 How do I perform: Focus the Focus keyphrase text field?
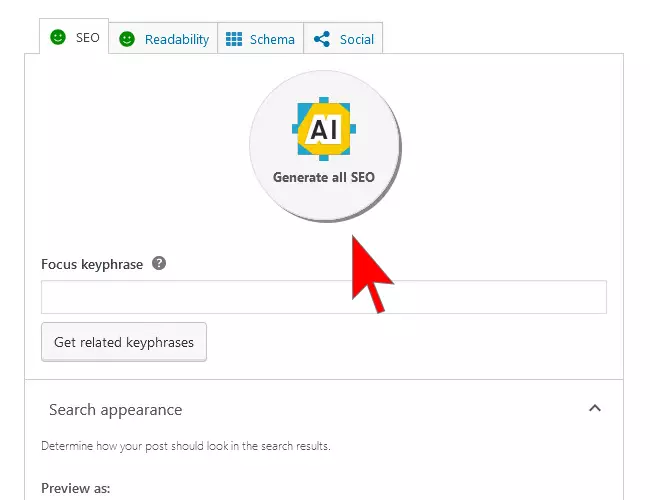(x=323, y=298)
